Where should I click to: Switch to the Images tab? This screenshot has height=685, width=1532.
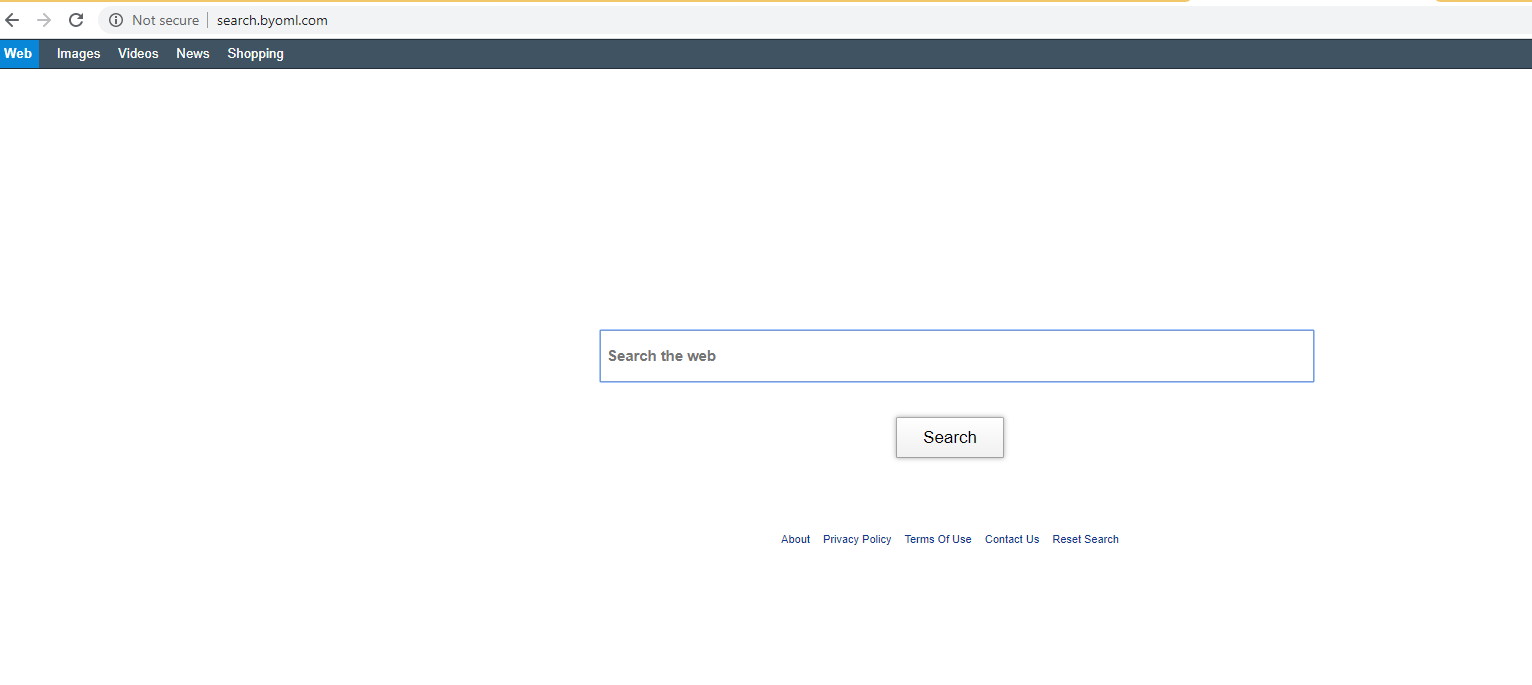78,54
